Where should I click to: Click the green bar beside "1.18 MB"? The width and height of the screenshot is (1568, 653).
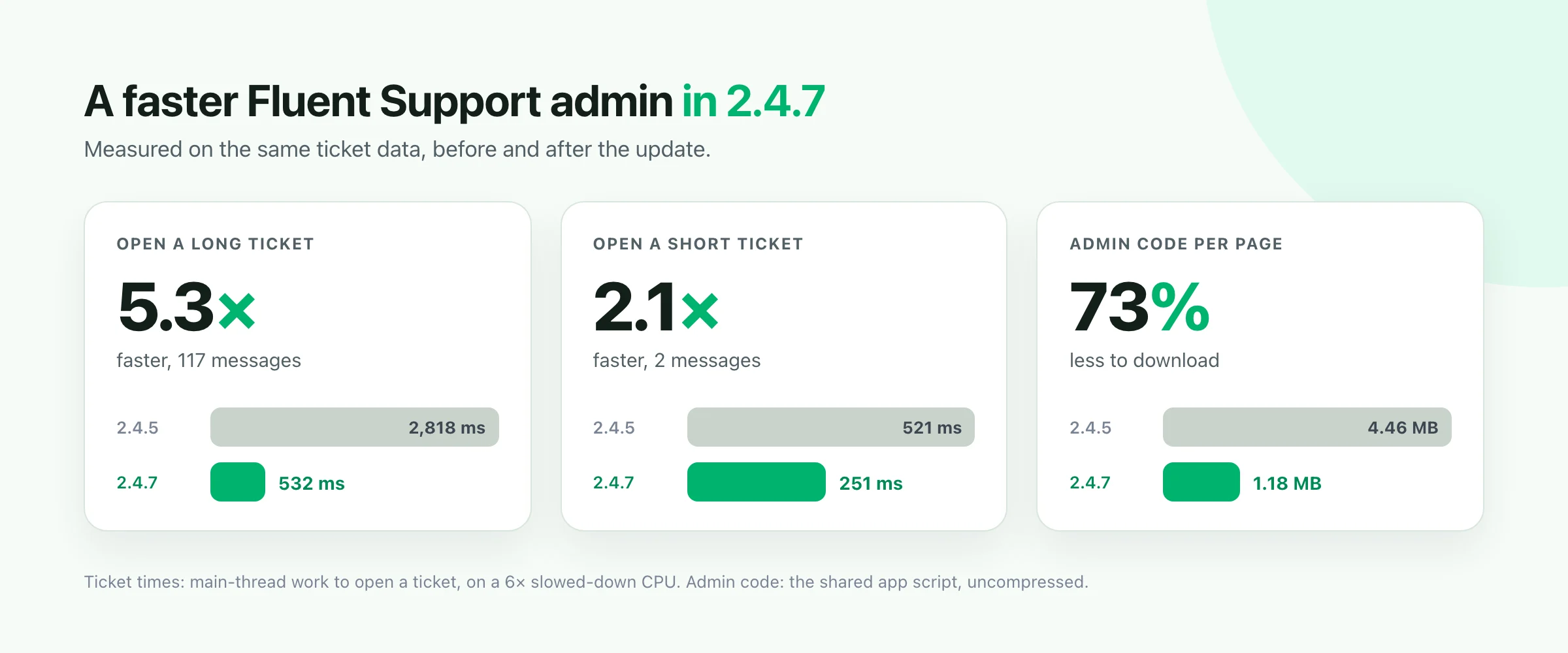[1201, 482]
